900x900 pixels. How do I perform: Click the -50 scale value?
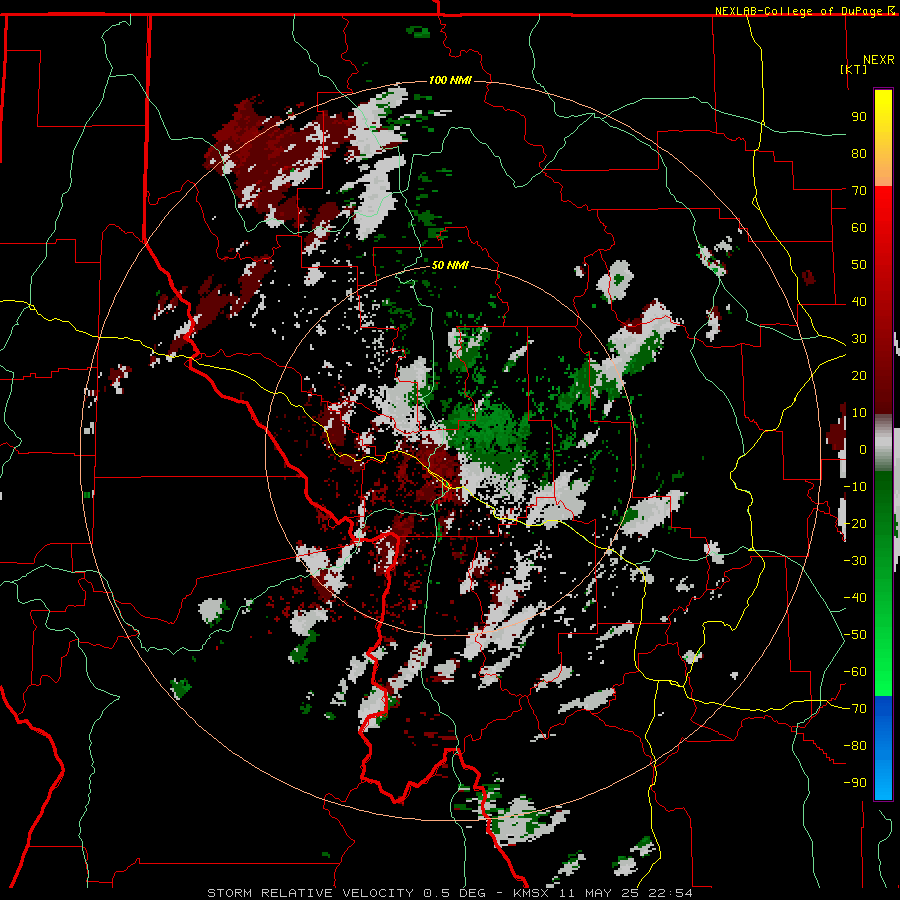pyautogui.click(x=855, y=635)
